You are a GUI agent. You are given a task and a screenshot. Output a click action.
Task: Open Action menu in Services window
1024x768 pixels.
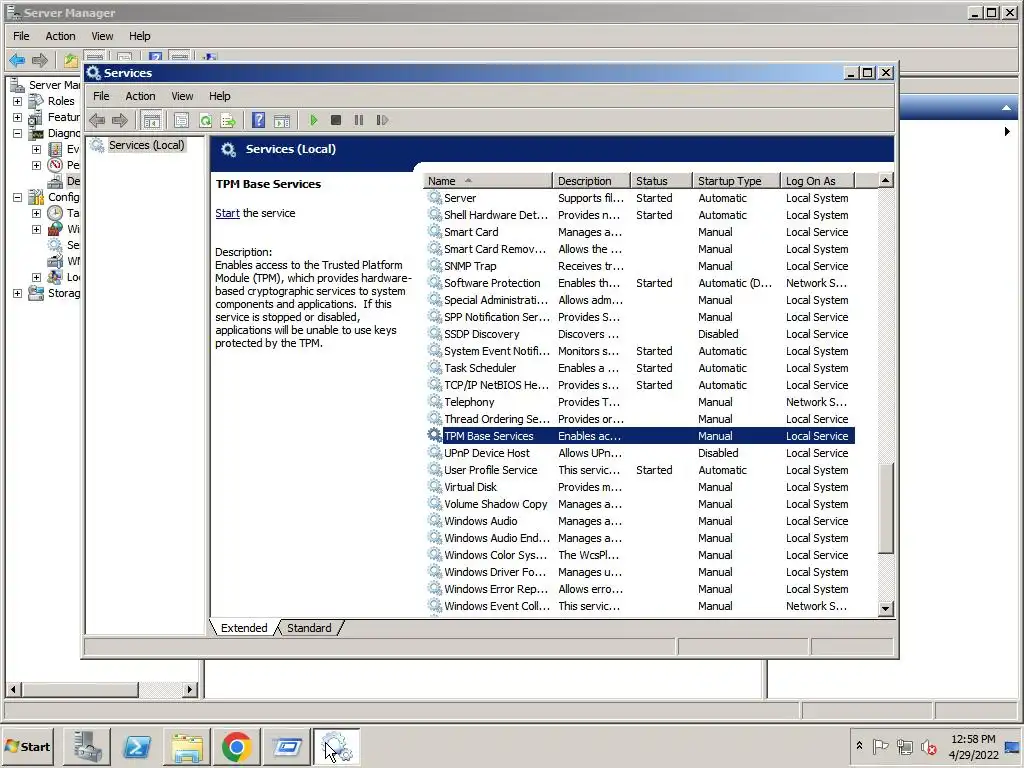point(140,96)
